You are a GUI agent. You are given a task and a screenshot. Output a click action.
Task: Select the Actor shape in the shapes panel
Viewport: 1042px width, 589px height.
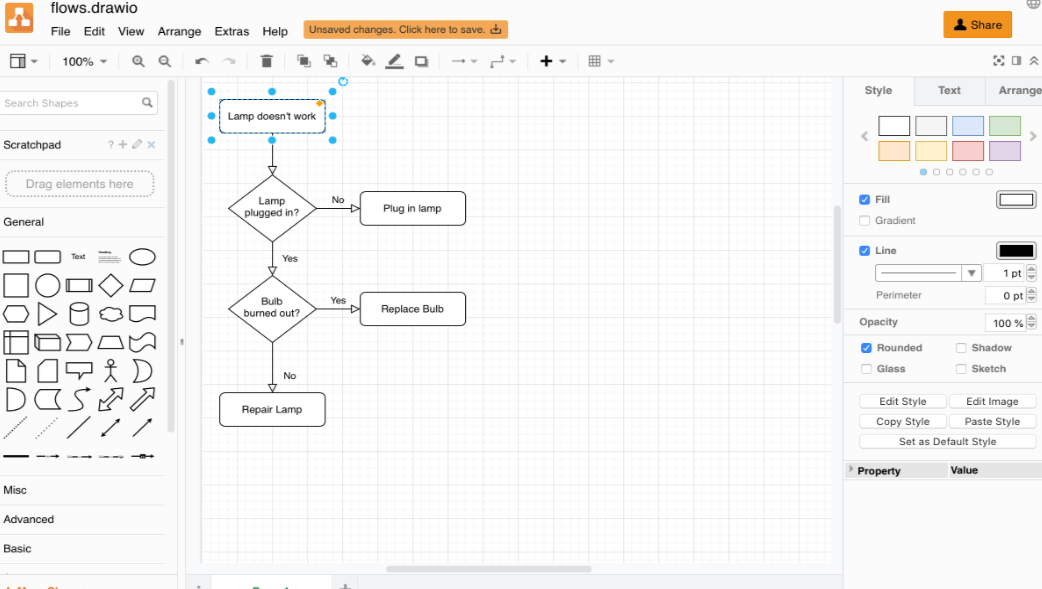pos(111,370)
